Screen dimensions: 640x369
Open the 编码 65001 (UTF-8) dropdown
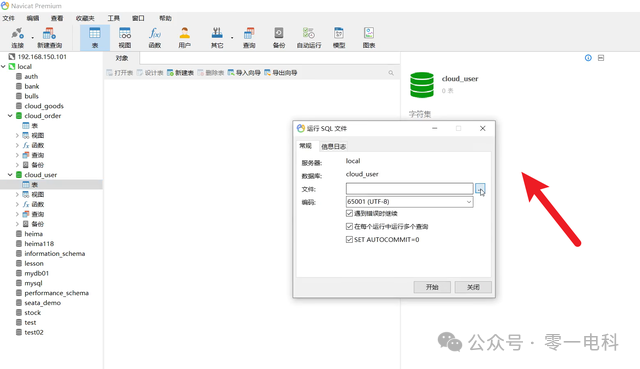point(409,202)
